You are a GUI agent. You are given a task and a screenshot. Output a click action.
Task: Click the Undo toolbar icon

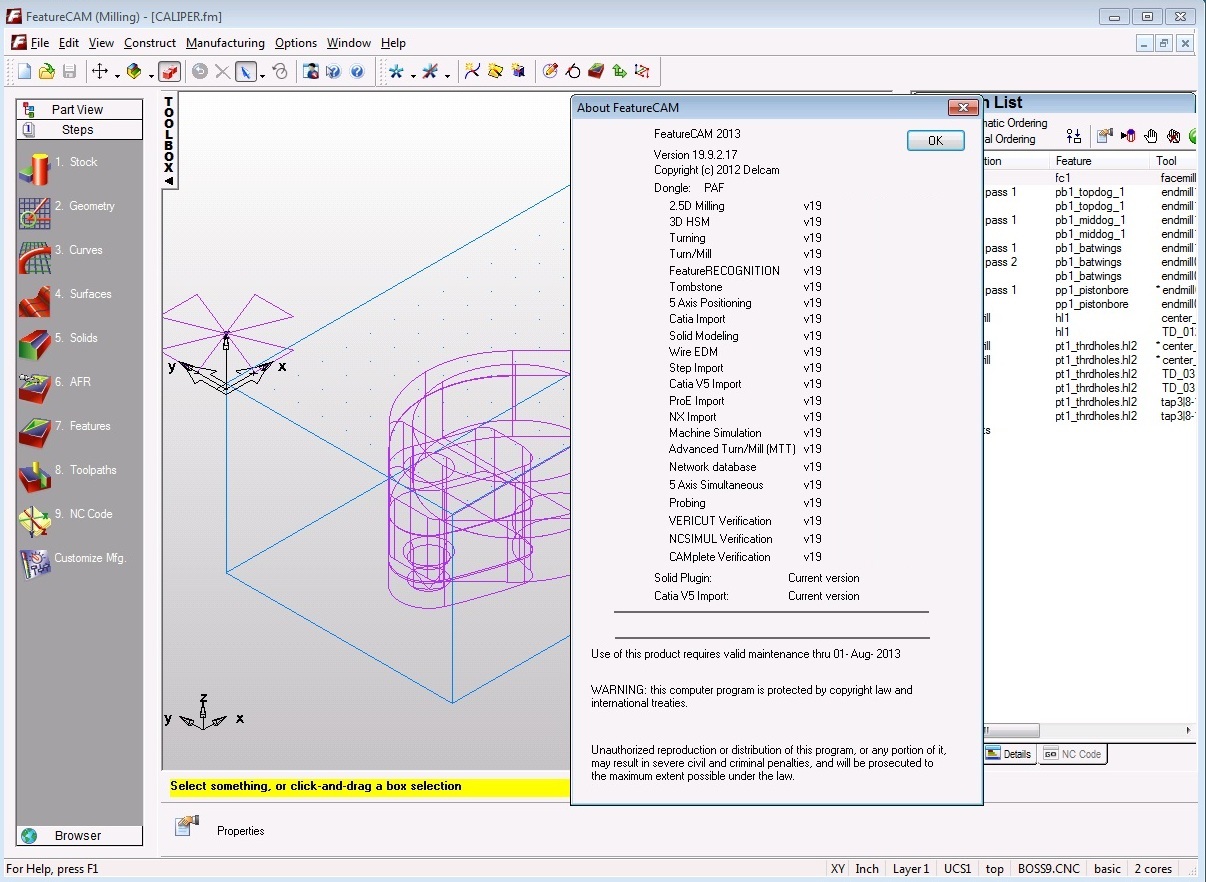pyautogui.click(x=200, y=72)
